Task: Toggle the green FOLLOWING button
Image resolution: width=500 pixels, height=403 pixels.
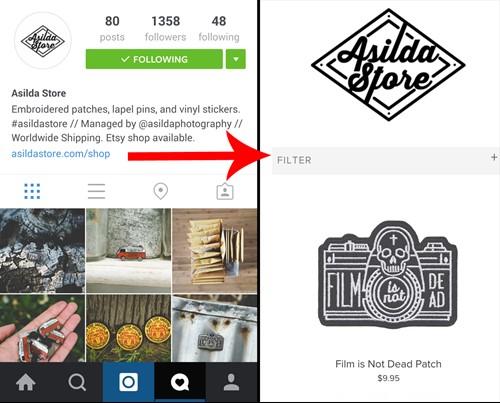Action: pos(154,59)
